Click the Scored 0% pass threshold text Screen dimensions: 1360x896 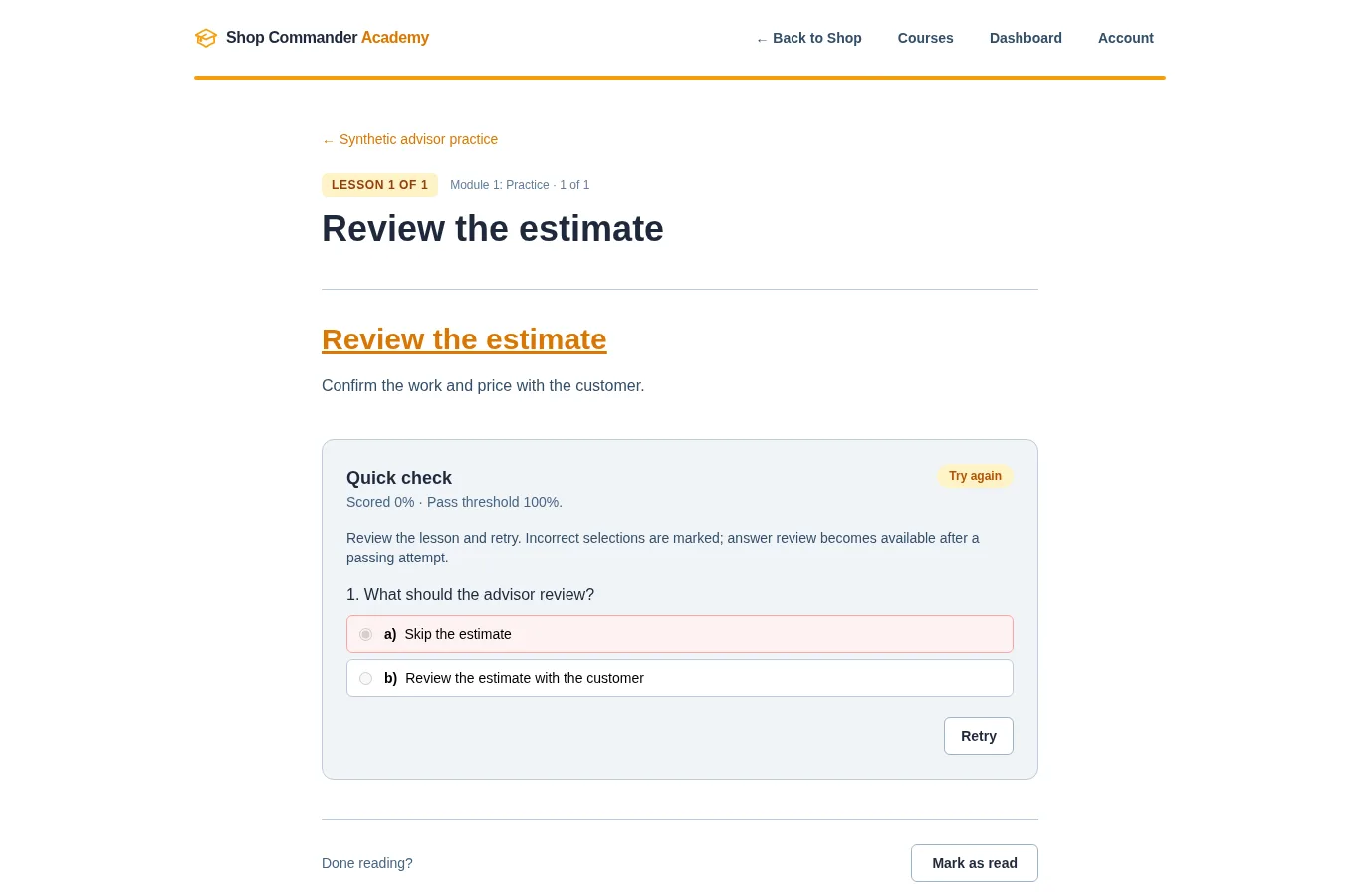(x=454, y=502)
